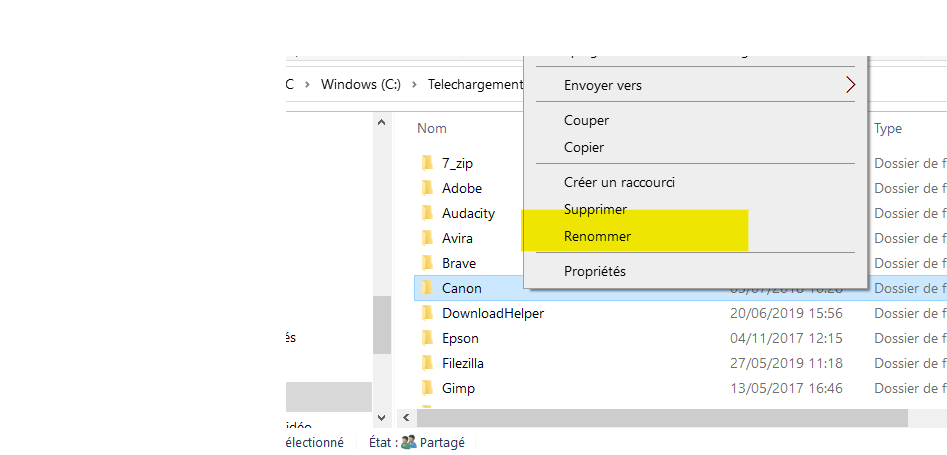Click the Epson folder icon
This screenshot has width=947, height=455.
click(427, 338)
